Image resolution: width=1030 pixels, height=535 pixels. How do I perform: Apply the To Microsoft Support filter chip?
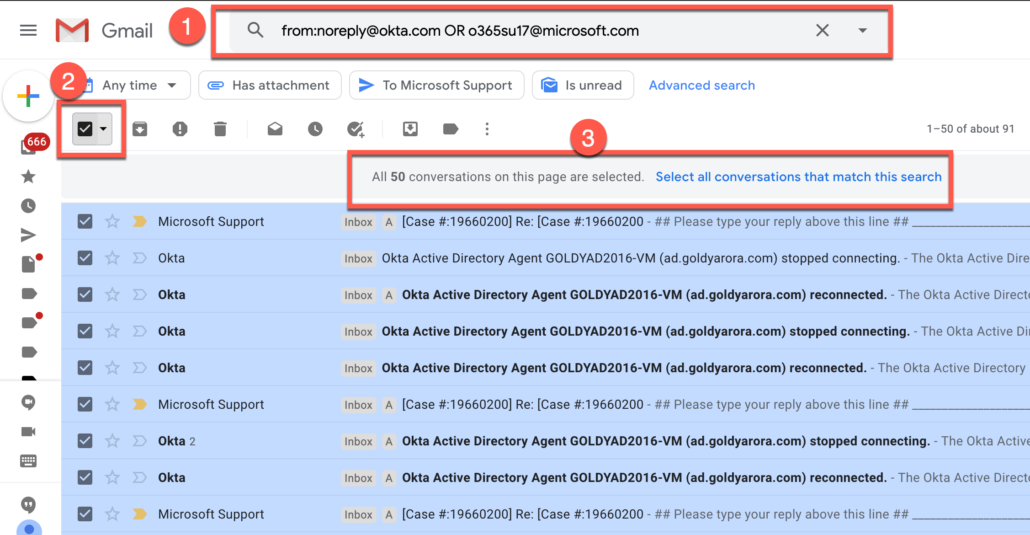point(436,85)
